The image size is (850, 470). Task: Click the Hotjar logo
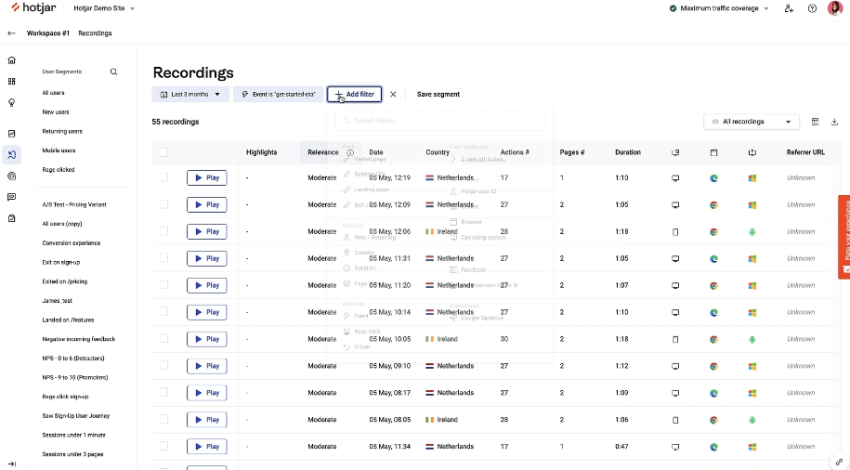coord(34,8)
